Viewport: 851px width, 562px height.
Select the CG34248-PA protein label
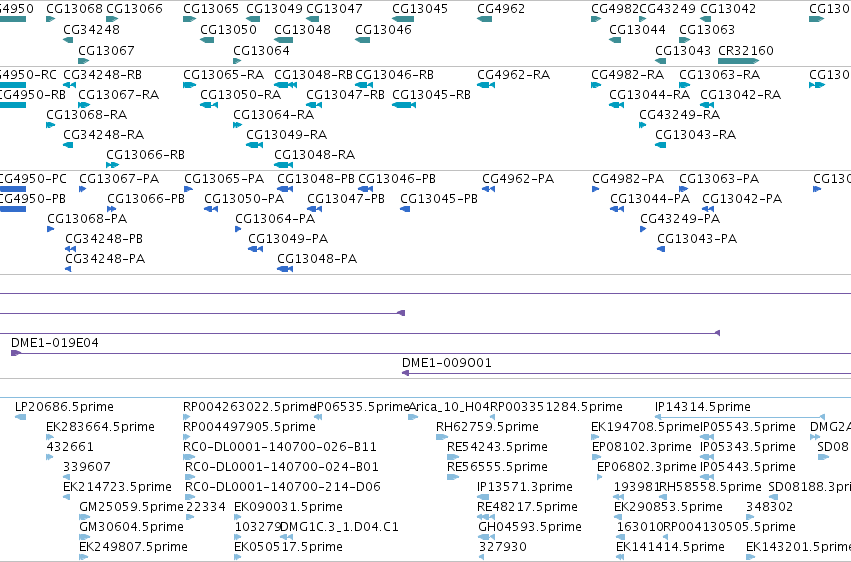(105, 259)
